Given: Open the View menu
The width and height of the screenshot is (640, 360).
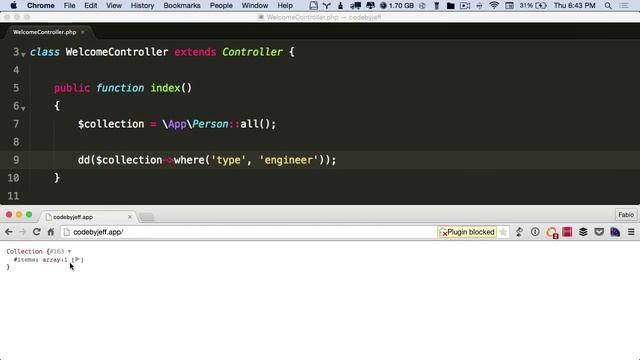Looking at the screenshot, I should tap(114, 6).
